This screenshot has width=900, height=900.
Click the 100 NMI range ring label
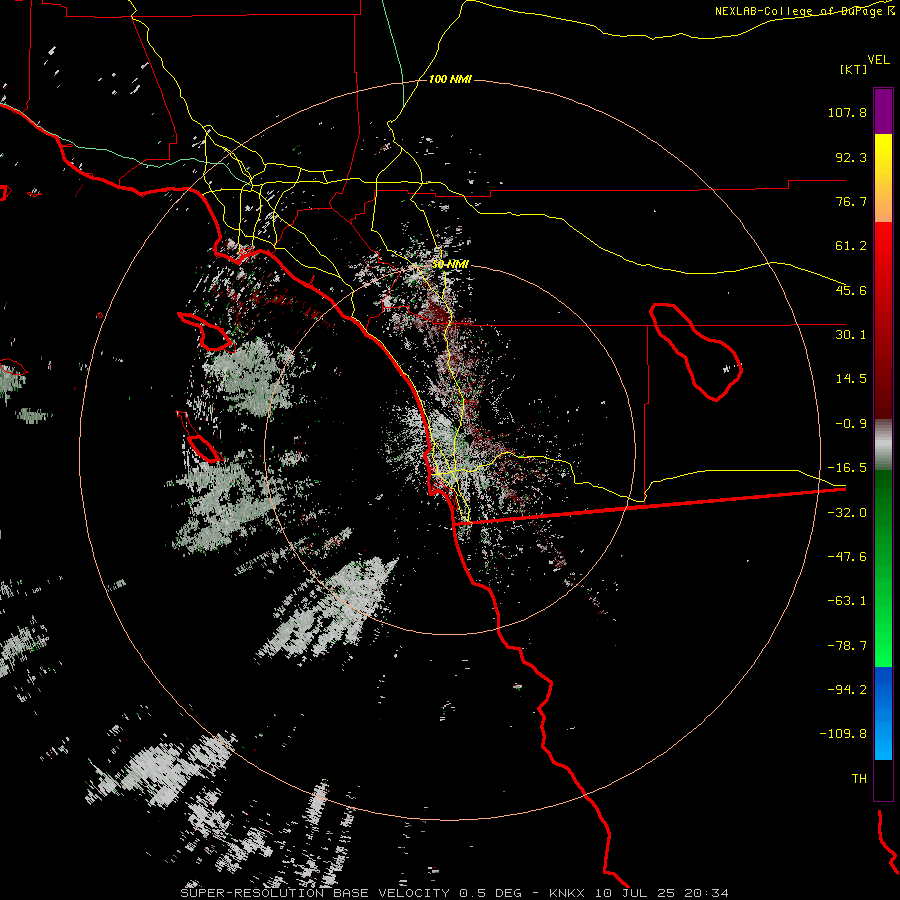(450, 79)
